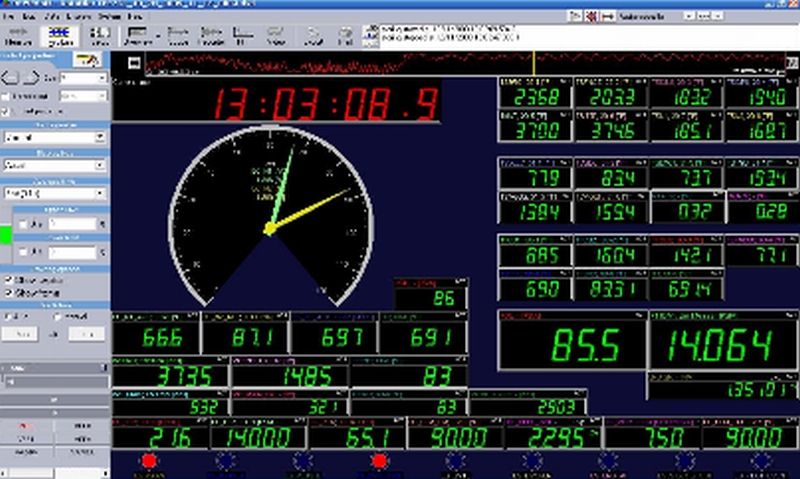
Task: Click the 2295 digital display in bottom row
Action: [553, 434]
